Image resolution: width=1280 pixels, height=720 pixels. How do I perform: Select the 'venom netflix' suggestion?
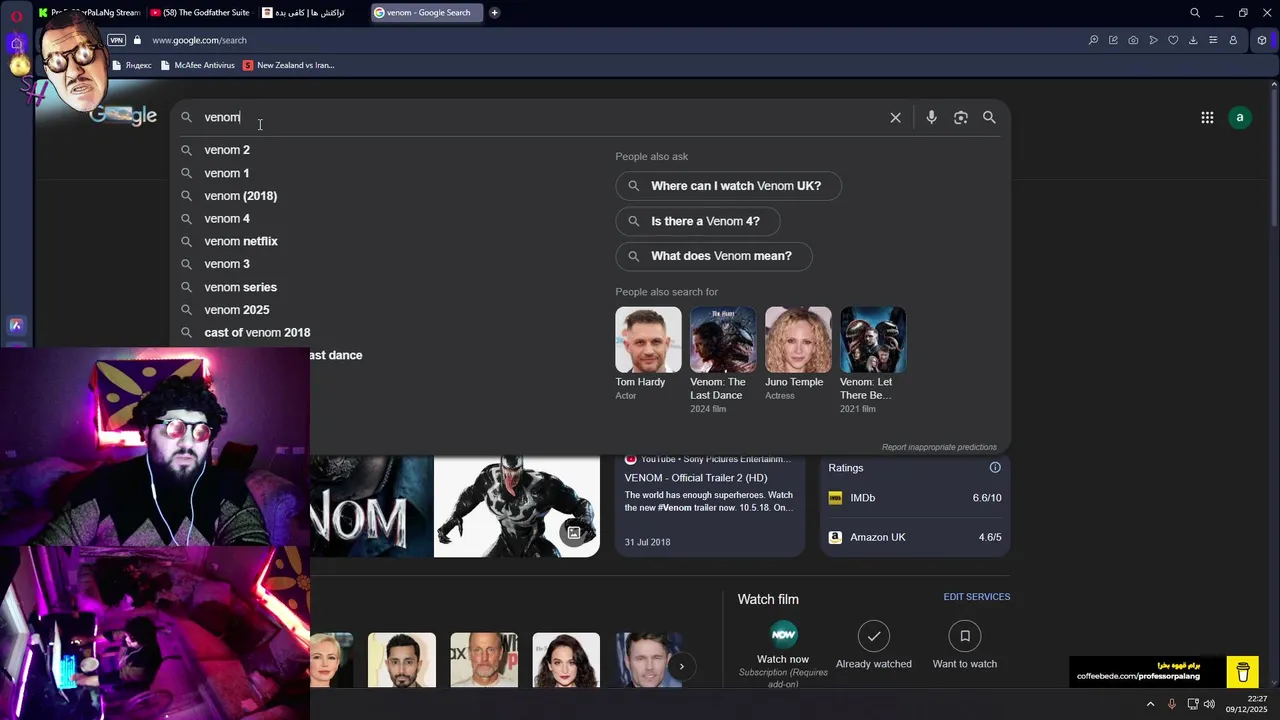(241, 241)
